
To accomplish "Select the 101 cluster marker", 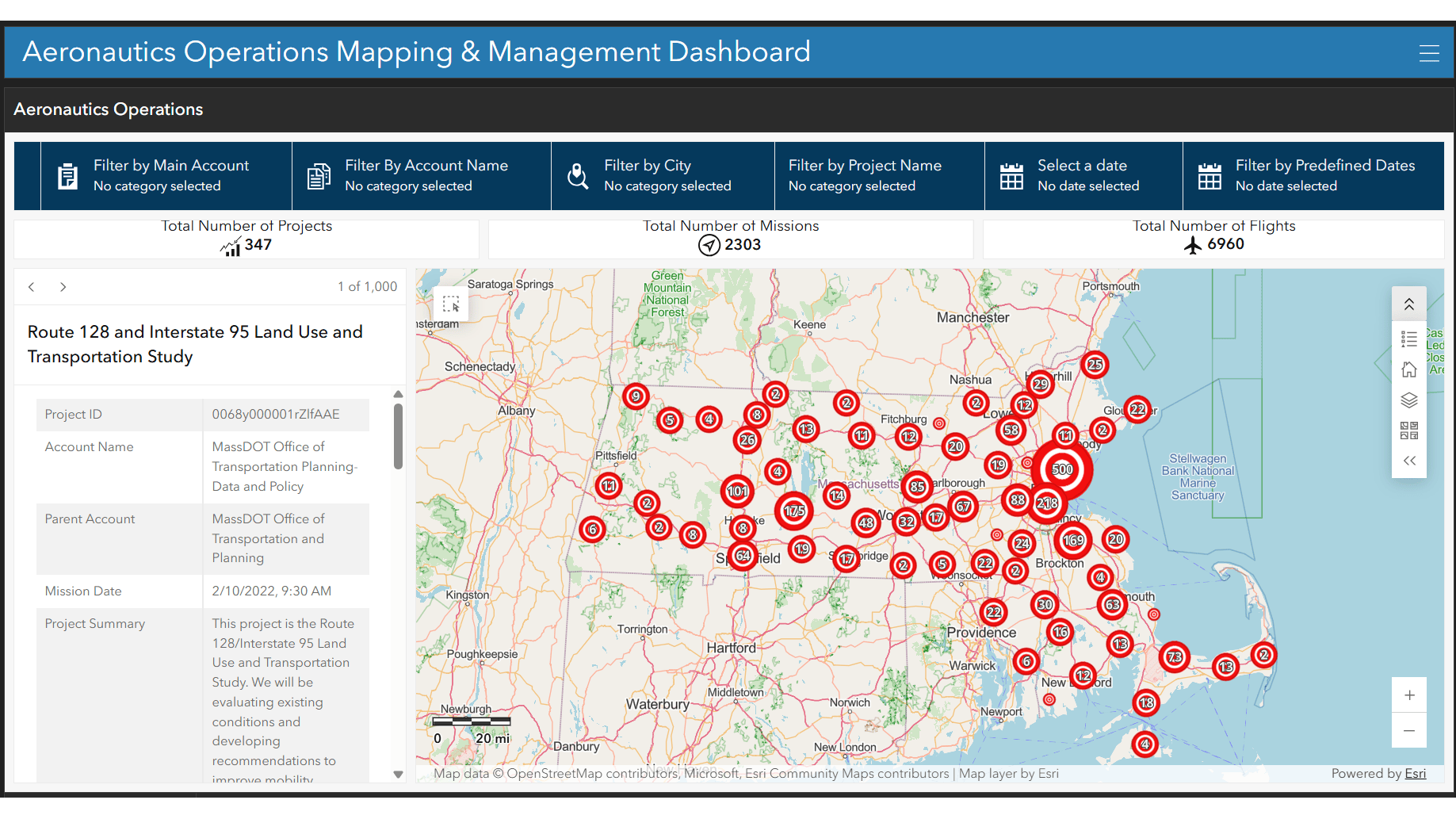I will click(737, 492).
